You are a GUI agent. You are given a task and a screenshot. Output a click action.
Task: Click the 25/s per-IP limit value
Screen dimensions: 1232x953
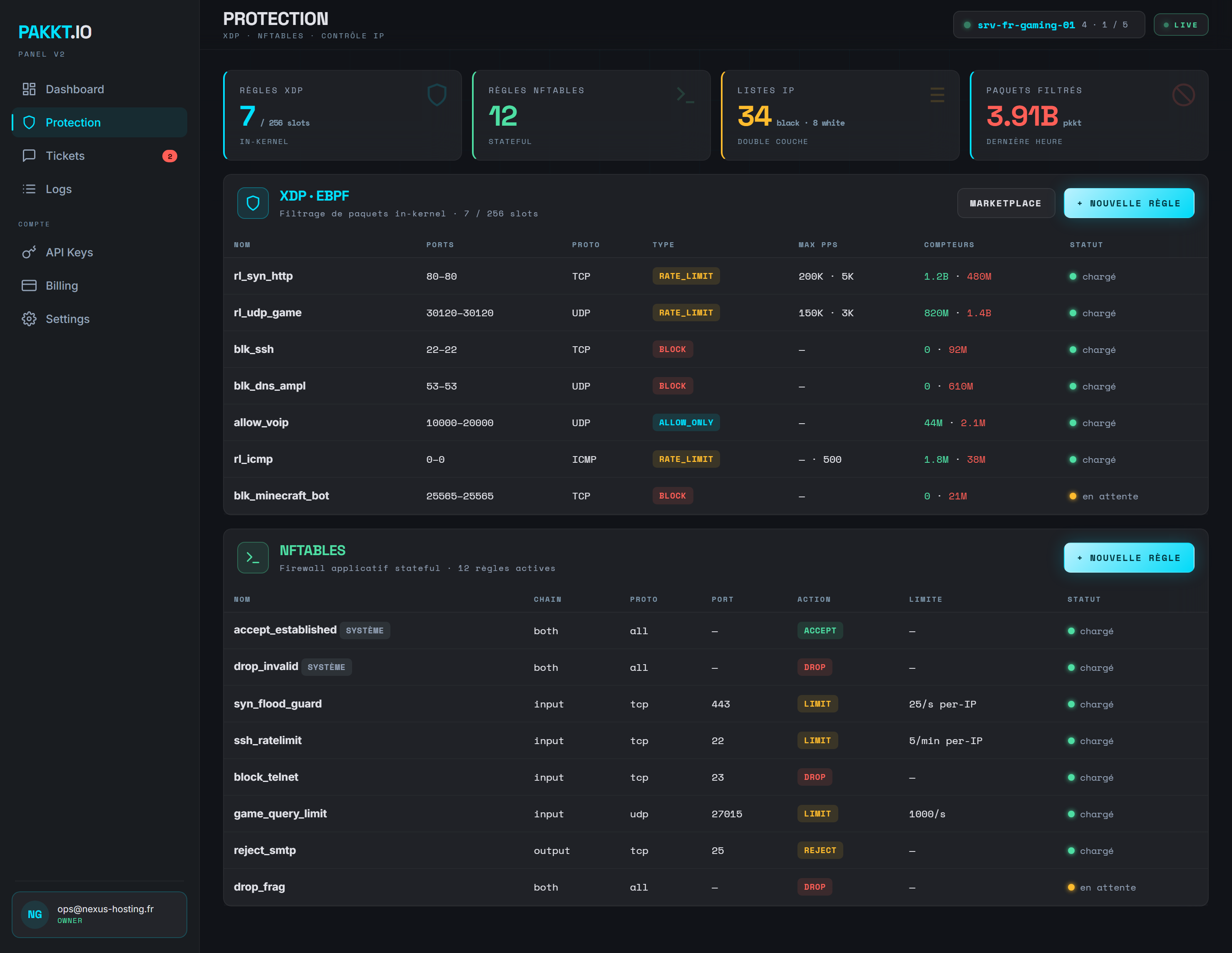click(942, 704)
